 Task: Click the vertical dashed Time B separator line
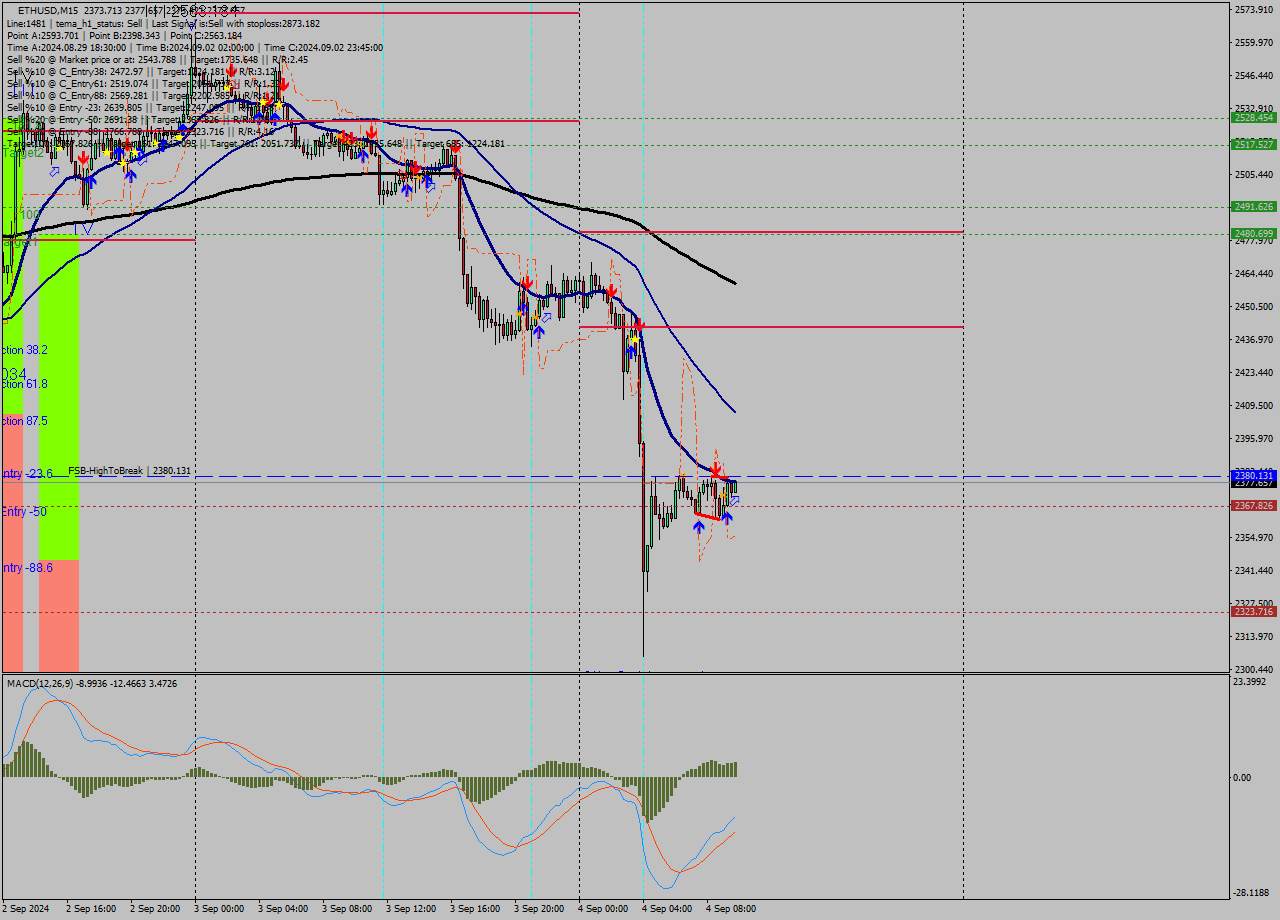tap(580, 400)
